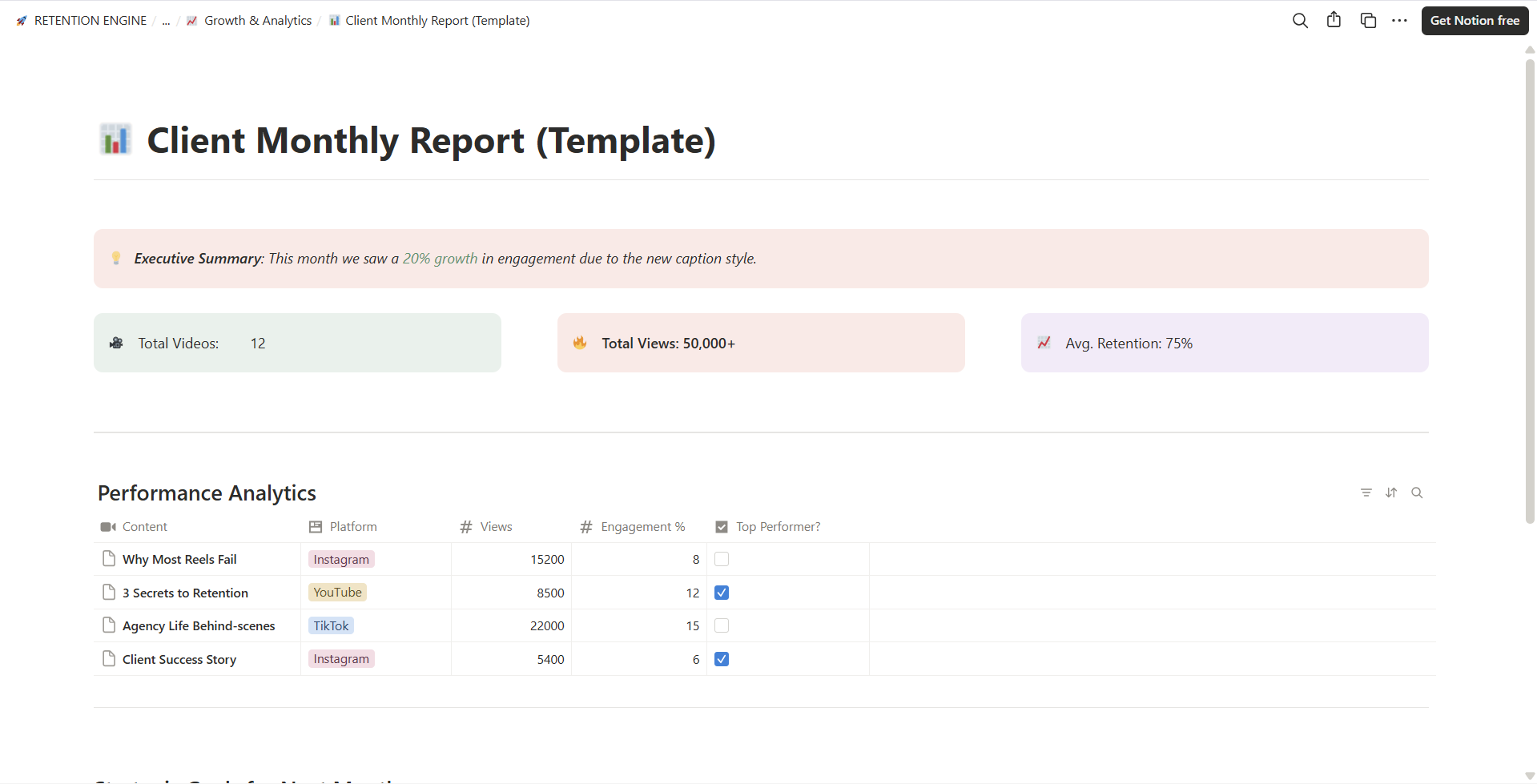Click the scrollbar up arrow
Screen dimensions: 1537x784
pyautogui.click(x=1530, y=49)
